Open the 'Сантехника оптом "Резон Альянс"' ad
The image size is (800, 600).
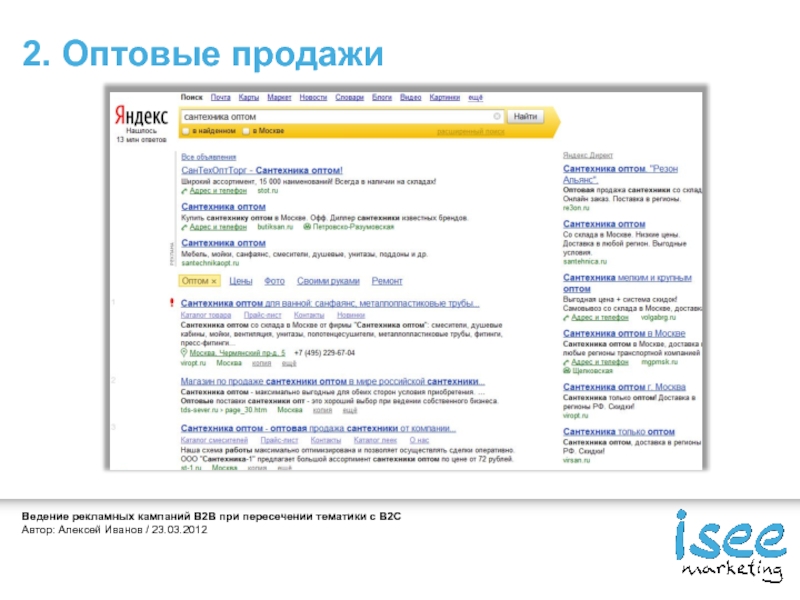[620, 174]
